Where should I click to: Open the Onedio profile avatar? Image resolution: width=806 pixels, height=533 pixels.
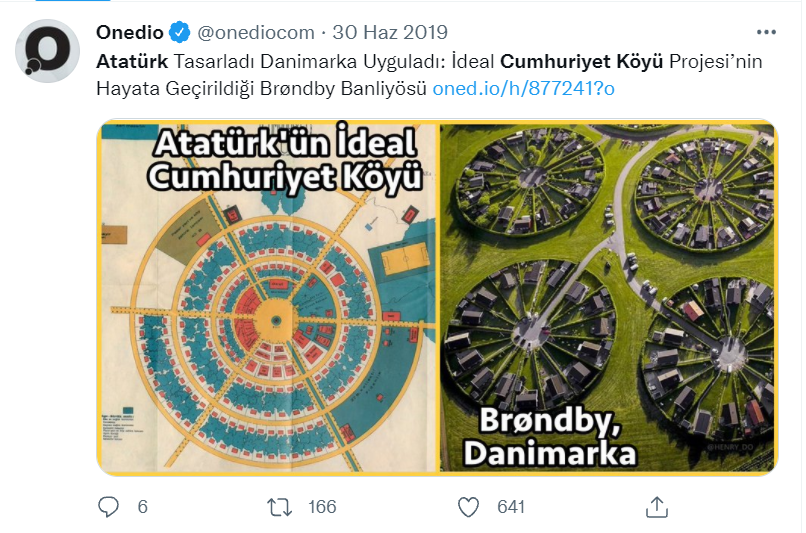click(x=48, y=50)
